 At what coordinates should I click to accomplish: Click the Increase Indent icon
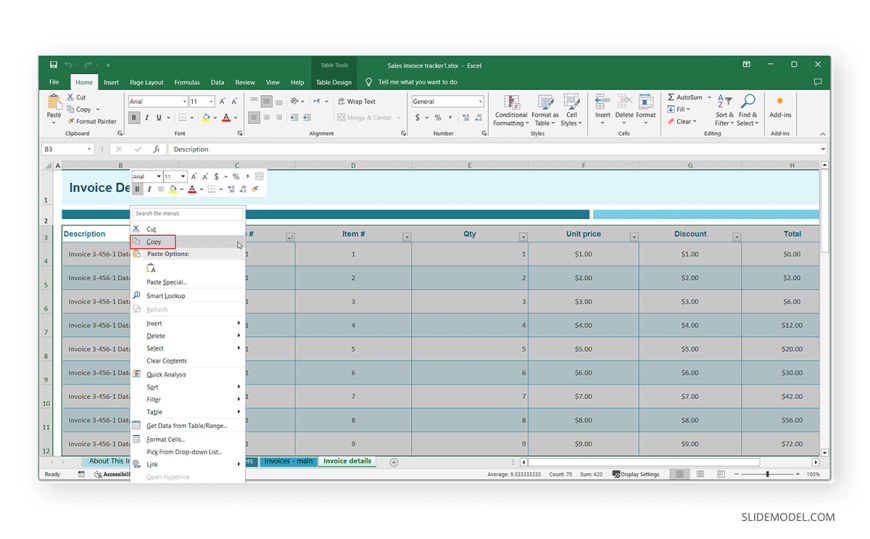click(306, 118)
